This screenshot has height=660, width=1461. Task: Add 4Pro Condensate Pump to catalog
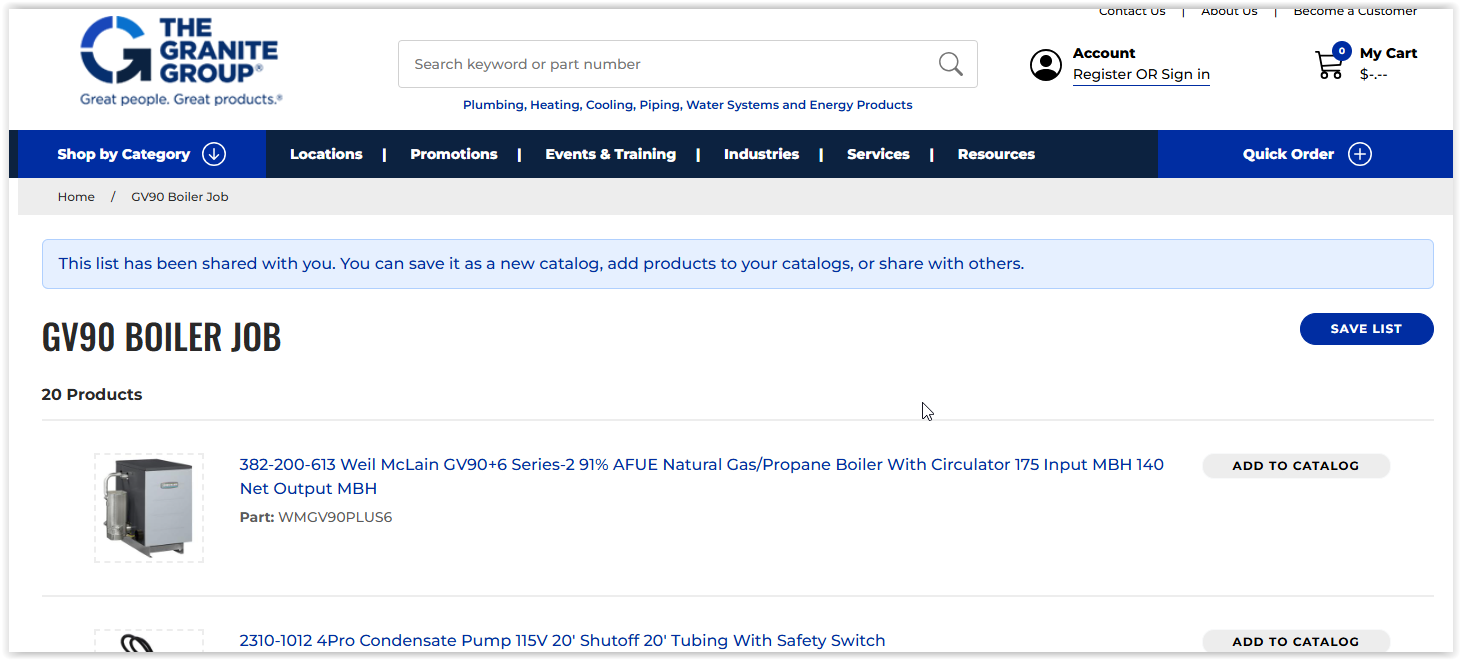coord(1296,641)
